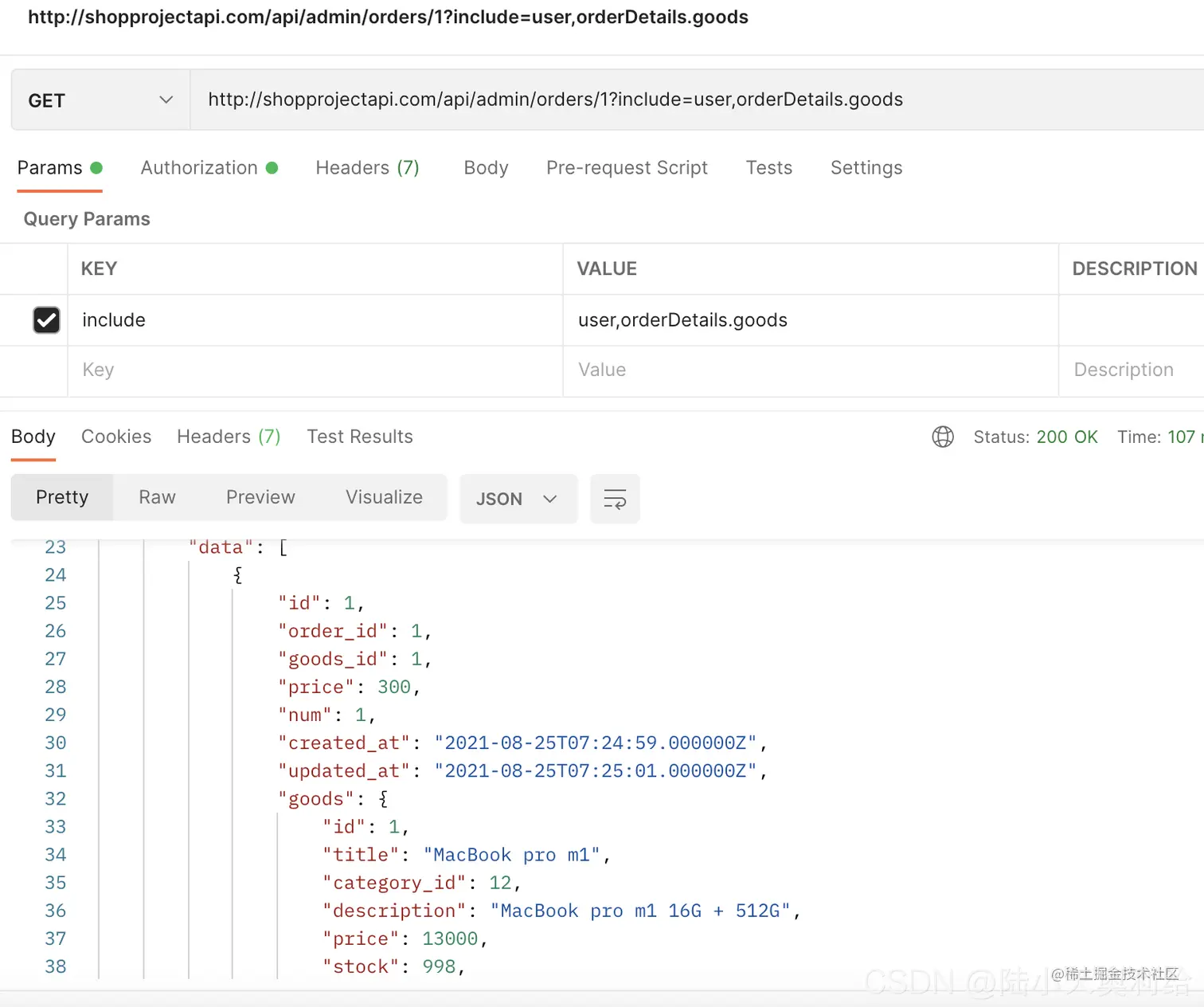Click the "stock": 998 line

[x=393, y=966]
